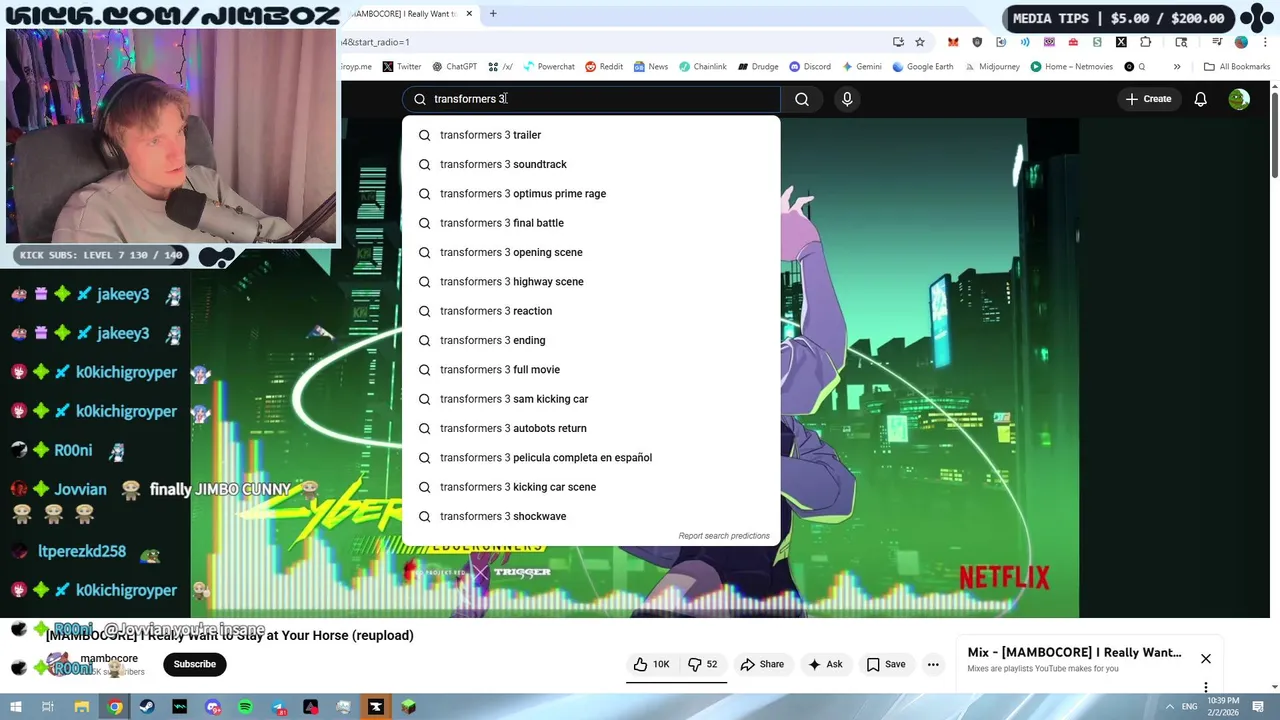This screenshot has width=1280, height=720.
Task: Click the MetaMask fox extension icon
Action: pos(953,42)
